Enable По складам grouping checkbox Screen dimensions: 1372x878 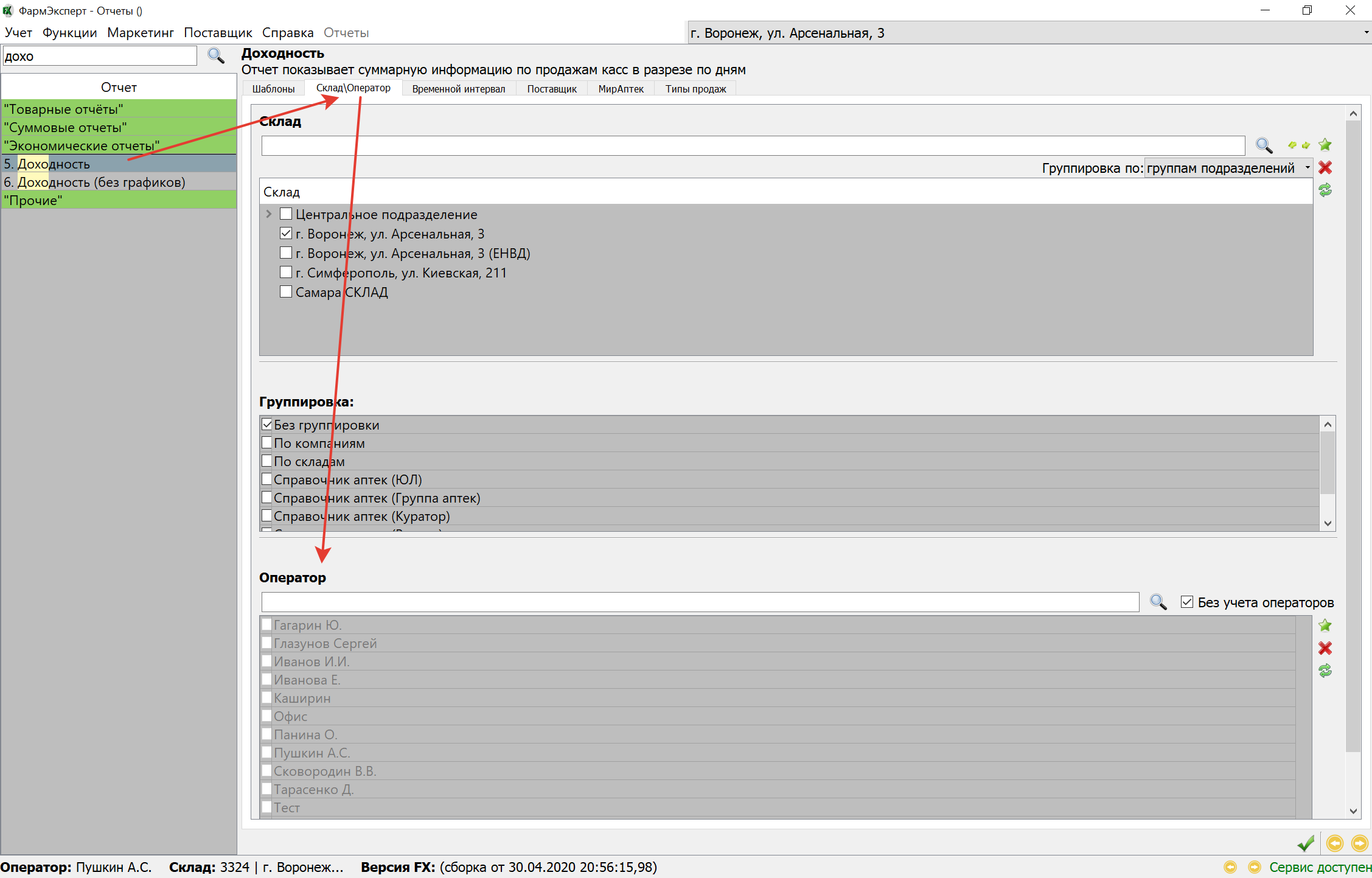(267, 461)
